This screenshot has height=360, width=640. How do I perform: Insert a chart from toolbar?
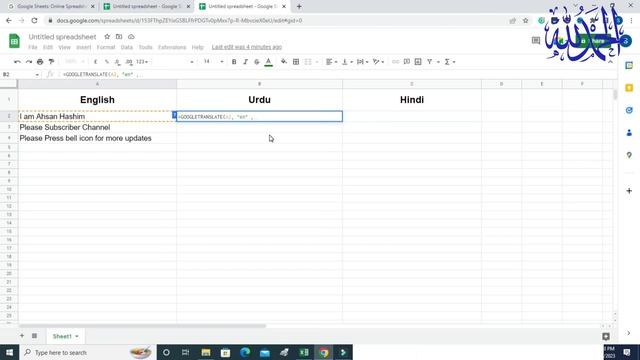point(418,62)
